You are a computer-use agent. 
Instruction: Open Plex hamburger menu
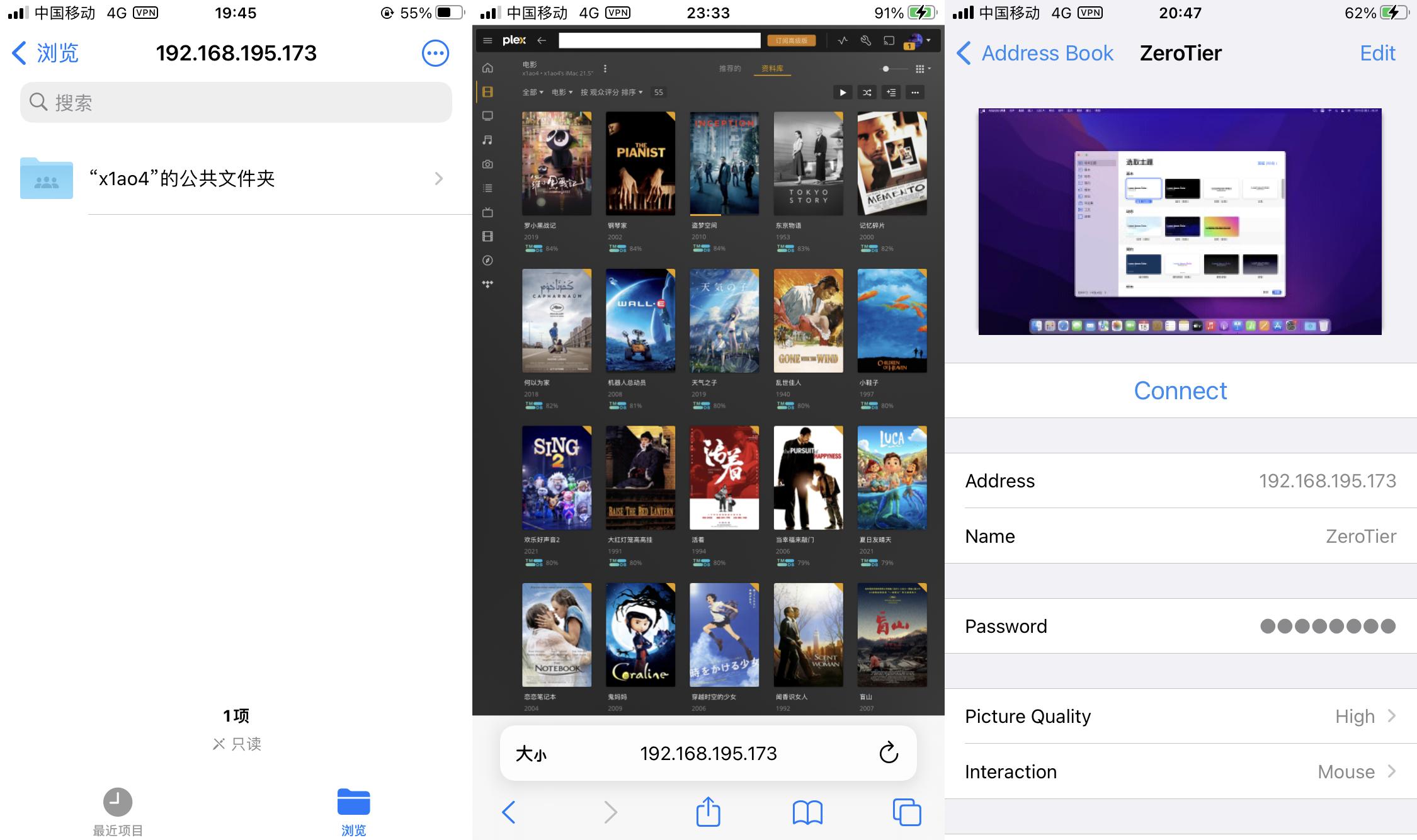pos(487,41)
